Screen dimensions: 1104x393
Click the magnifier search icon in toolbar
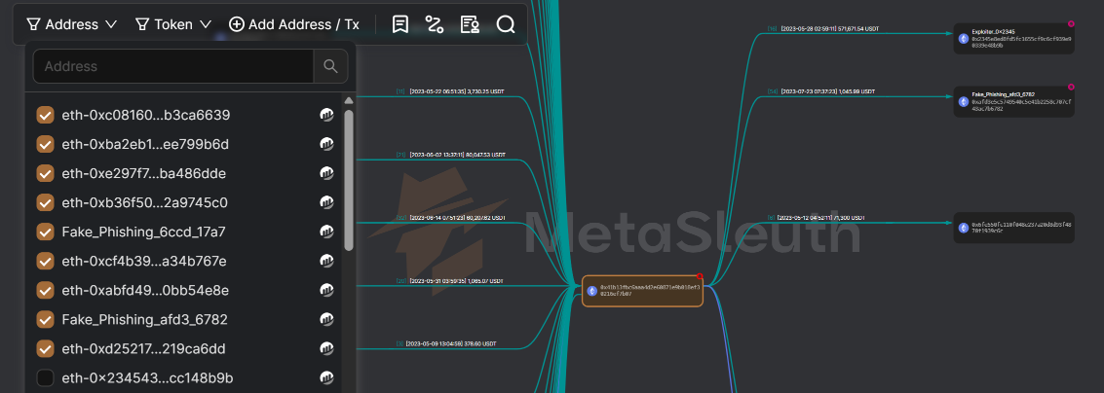pos(506,25)
